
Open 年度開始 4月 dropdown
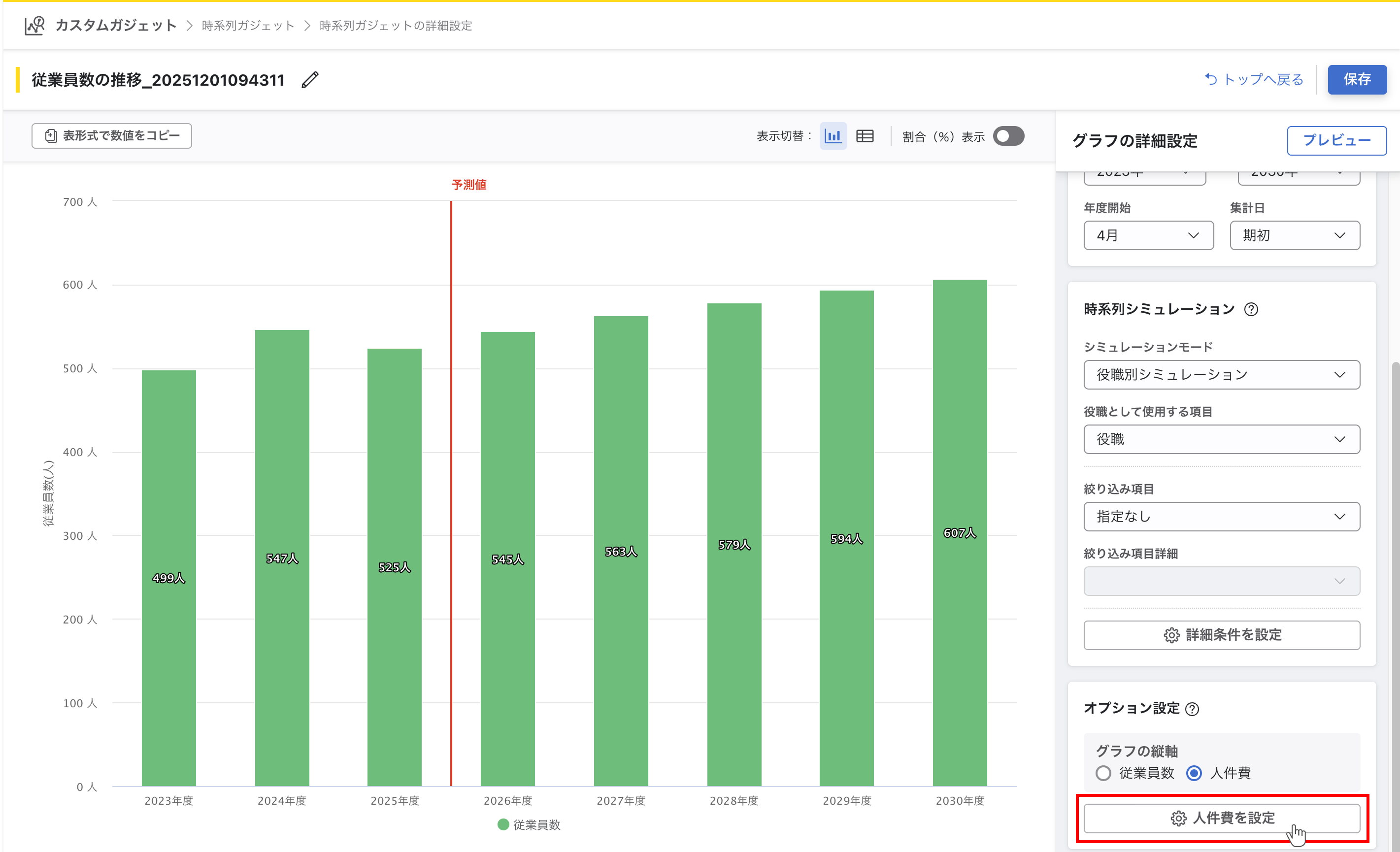1148,235
